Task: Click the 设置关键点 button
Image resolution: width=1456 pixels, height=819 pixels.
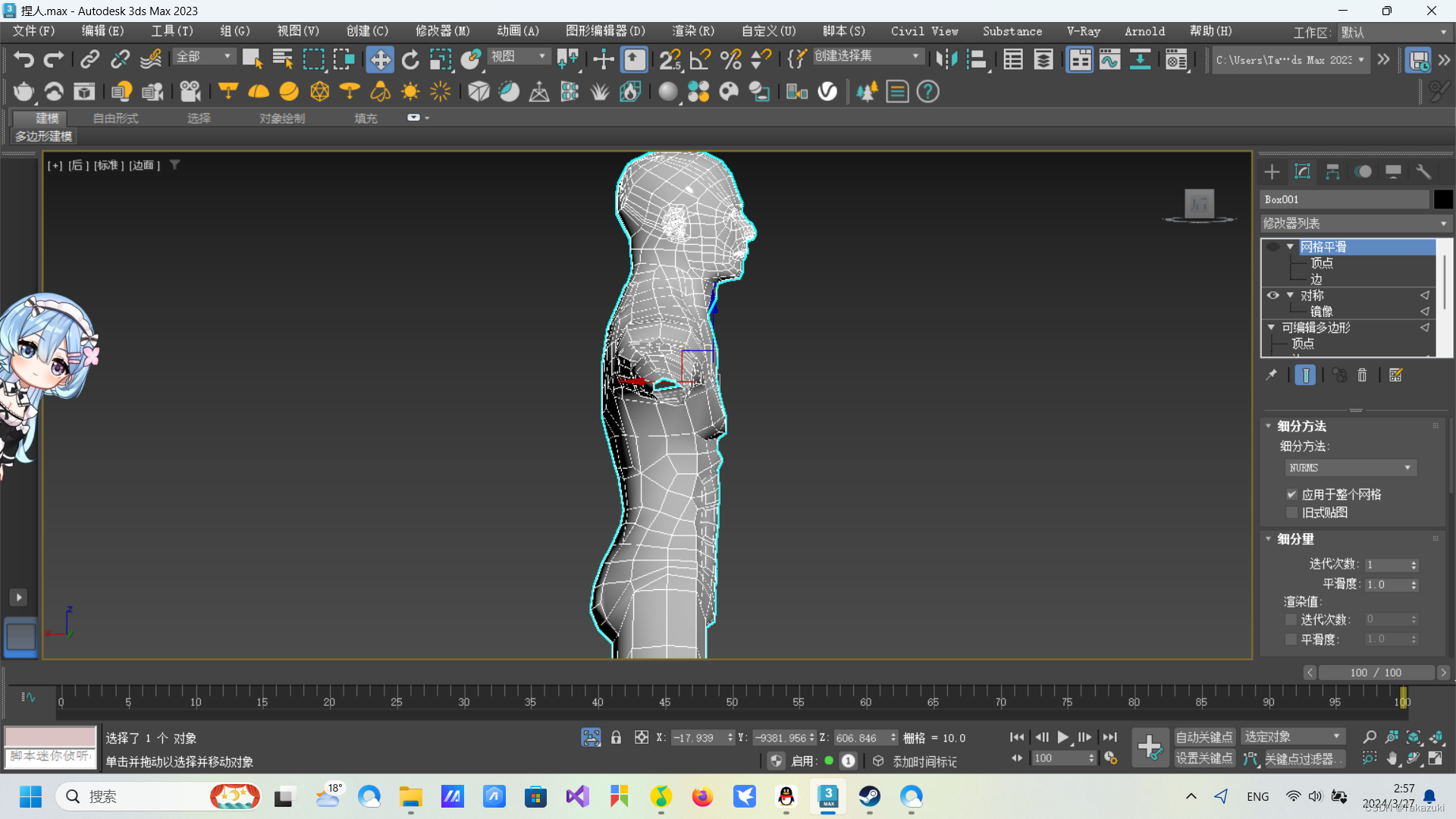Action: (1203, 758)
